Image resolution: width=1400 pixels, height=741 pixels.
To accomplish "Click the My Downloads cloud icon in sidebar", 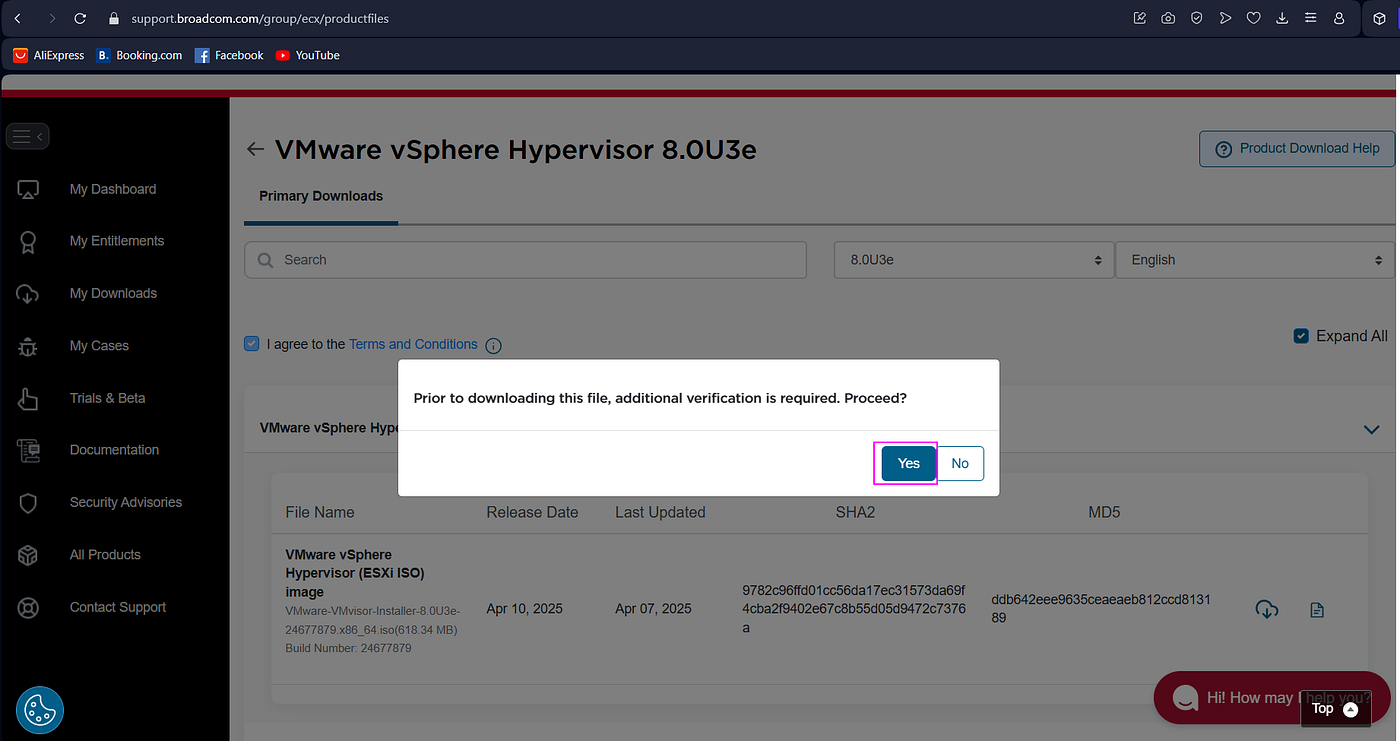I will click(x=28, y=294).
